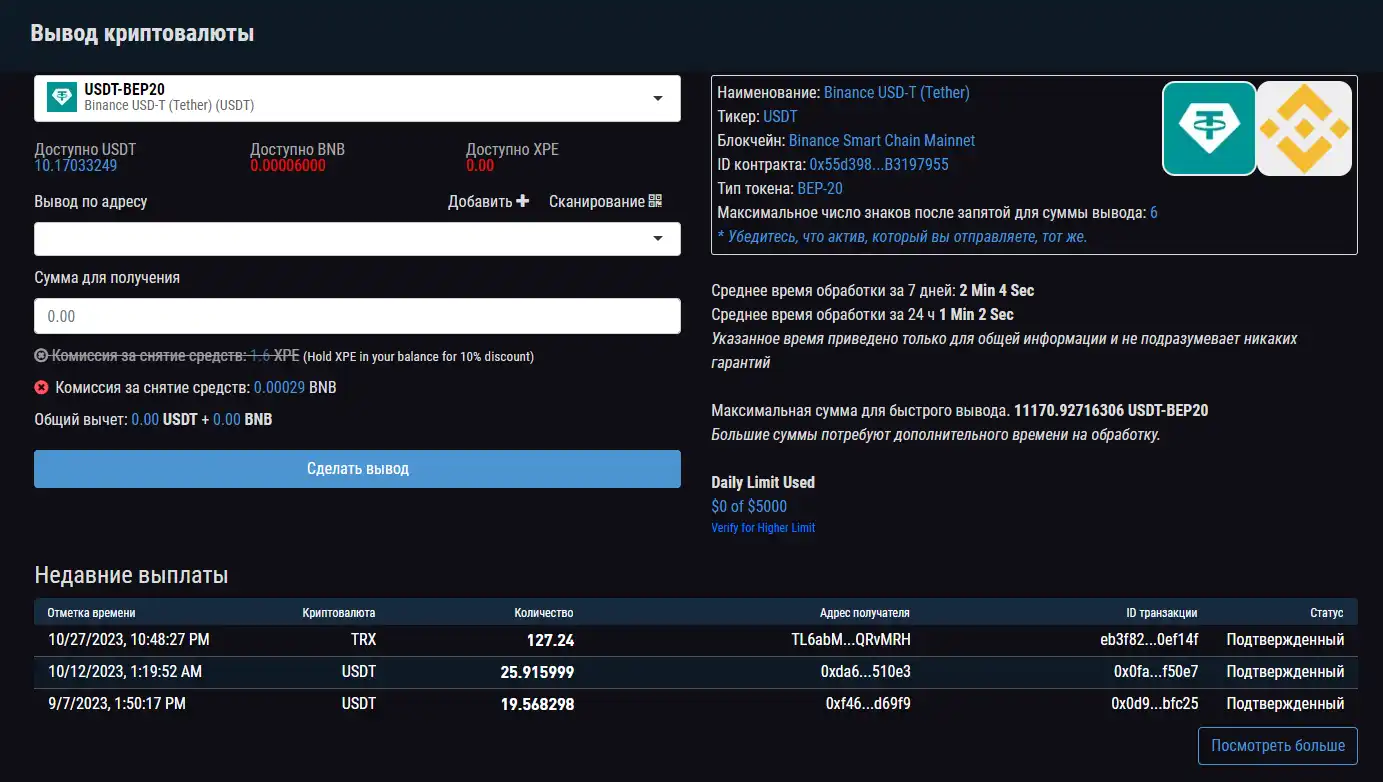
Task: Click the Daily Limit Used label
Action: (763, 482)
